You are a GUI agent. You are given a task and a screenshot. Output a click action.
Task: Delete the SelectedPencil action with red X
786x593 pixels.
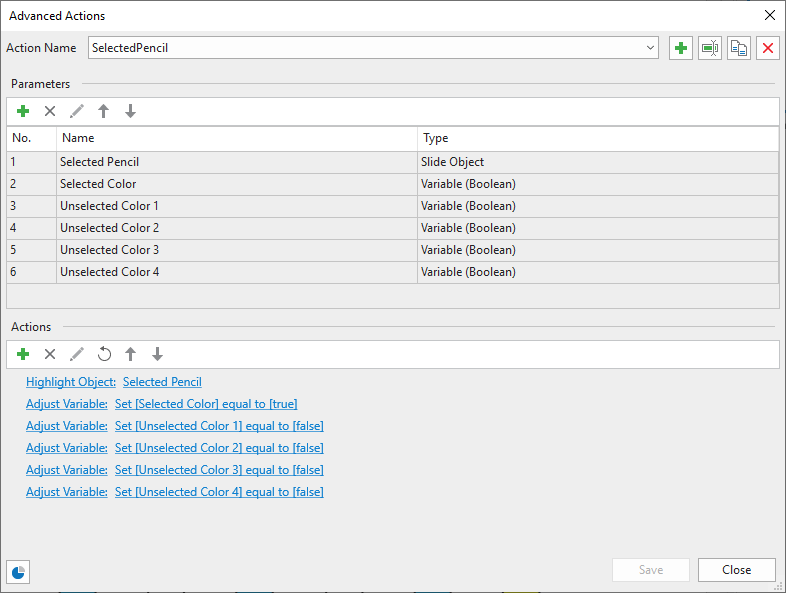point(767,48)
